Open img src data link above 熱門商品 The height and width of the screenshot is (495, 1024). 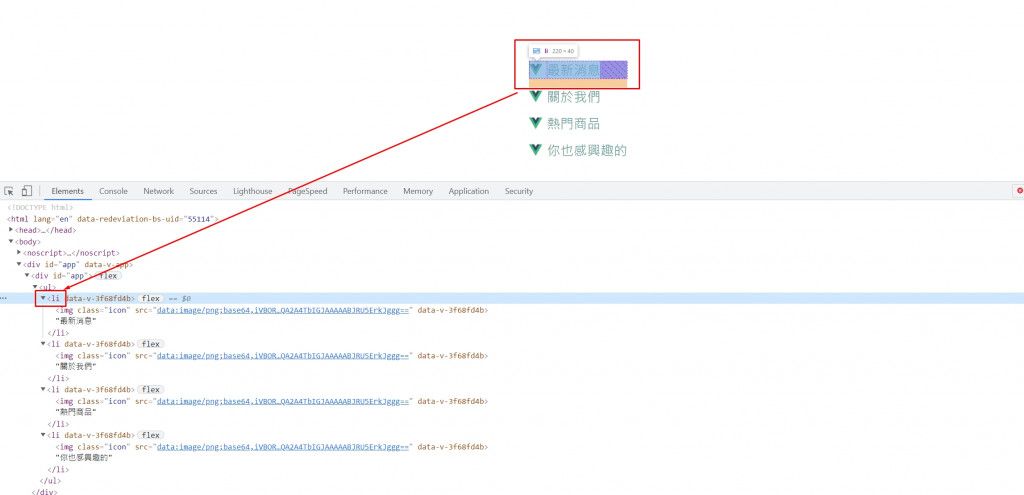(x=283, y=401)
